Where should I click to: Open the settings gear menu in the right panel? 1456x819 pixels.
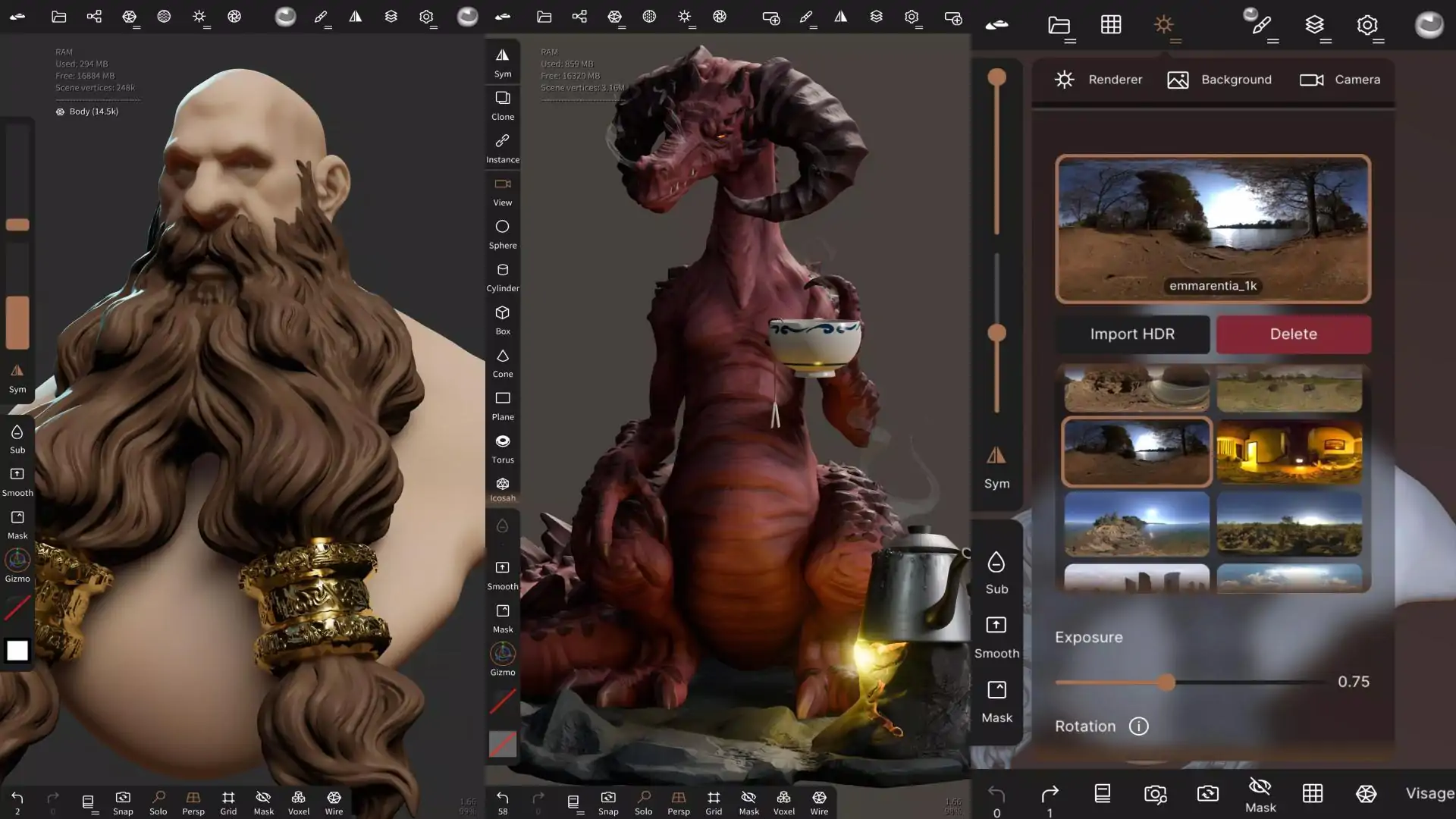click(x=1367, y=25)
